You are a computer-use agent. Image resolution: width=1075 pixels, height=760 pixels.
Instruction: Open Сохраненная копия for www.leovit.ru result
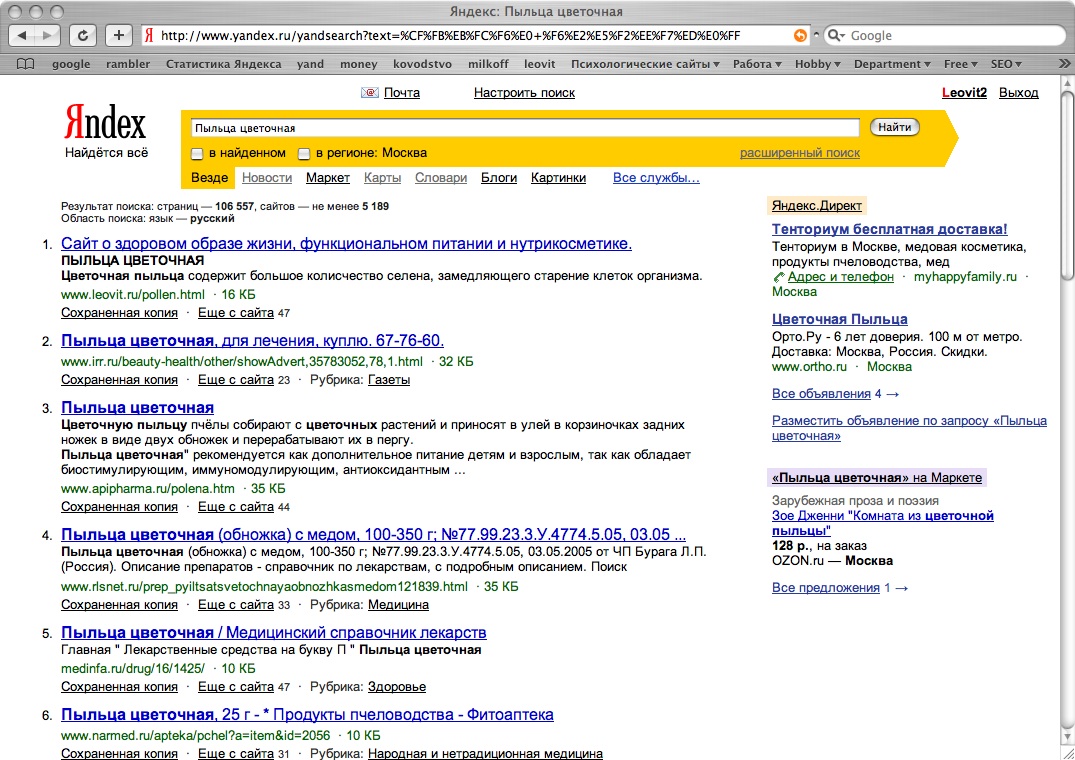(119, 312)
